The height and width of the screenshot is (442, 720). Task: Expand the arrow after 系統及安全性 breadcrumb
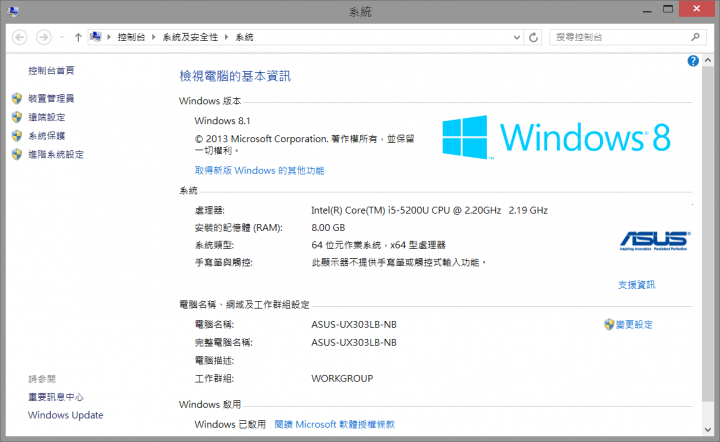(226, 37)
